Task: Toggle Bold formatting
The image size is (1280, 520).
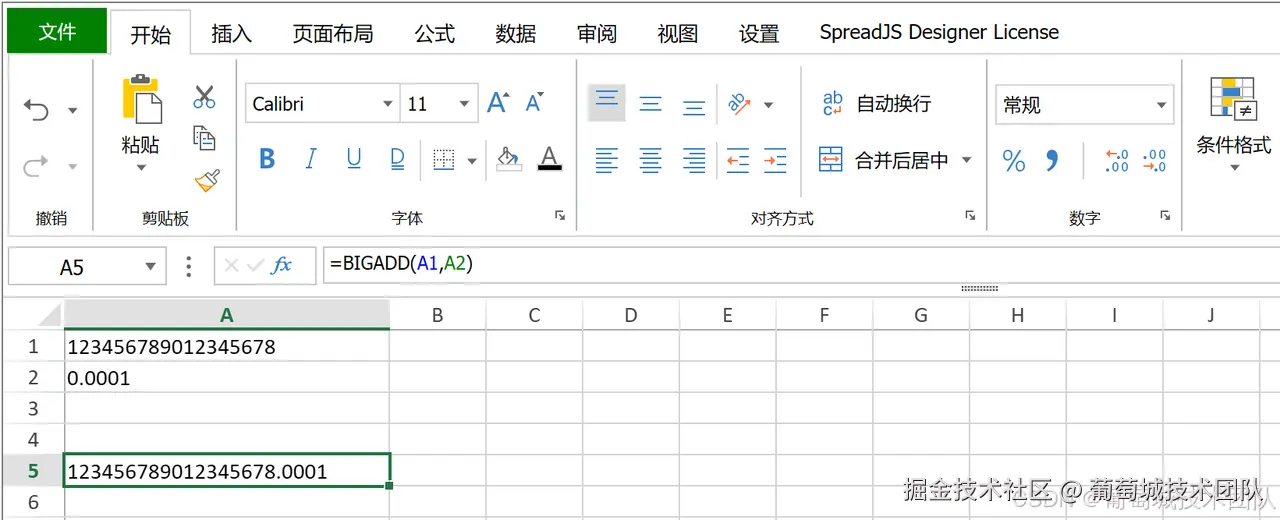Action: [x=267, y=159]
